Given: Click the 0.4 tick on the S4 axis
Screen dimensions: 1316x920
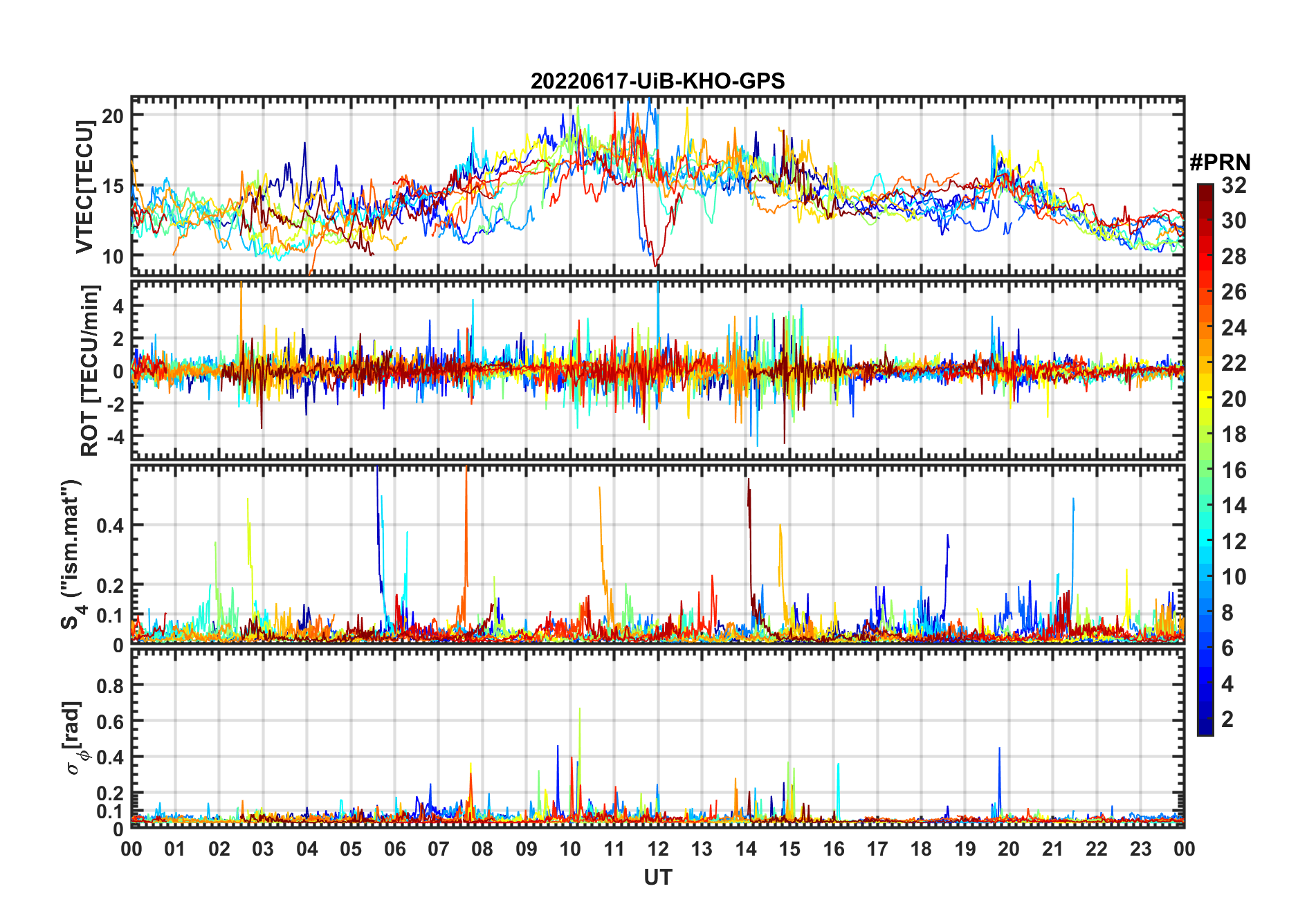Looking at the screenshot, I should (x=111, y=525).
